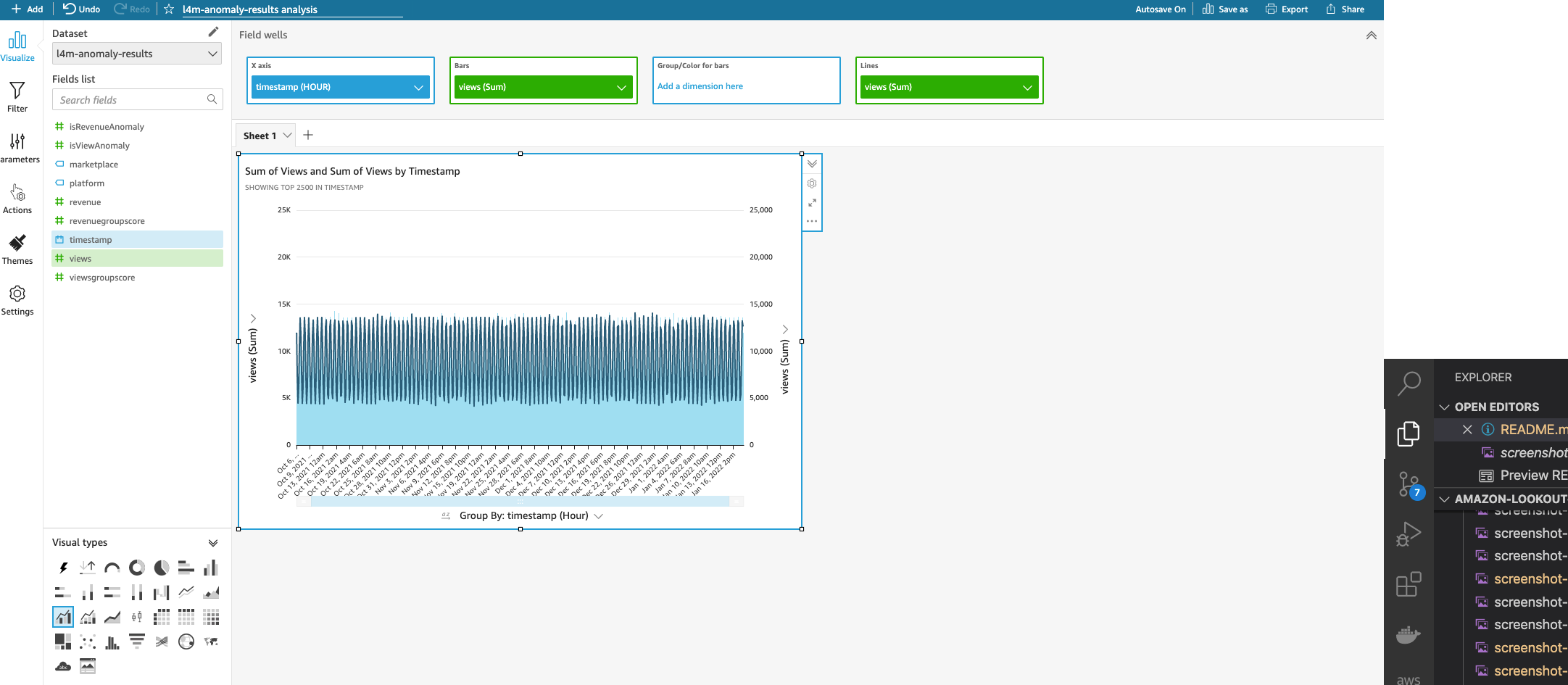Open Source Control in VS Code

[1409, 484]
